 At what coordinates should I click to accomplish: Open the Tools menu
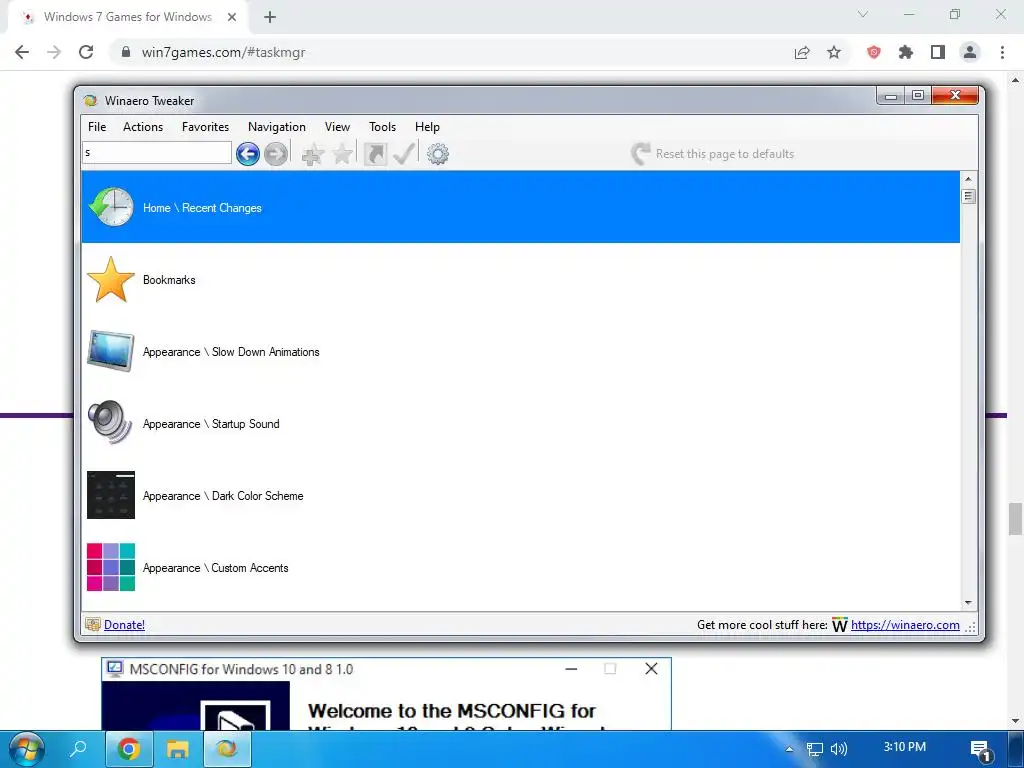[x=383, y=127]
